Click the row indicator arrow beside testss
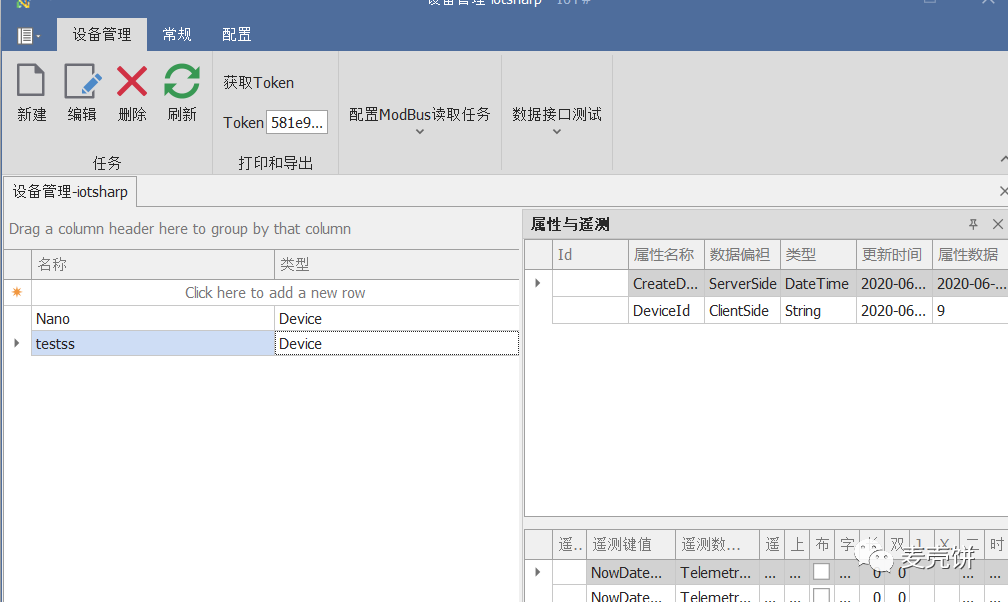Viewport: 1008px width, 602px height. 17,343
